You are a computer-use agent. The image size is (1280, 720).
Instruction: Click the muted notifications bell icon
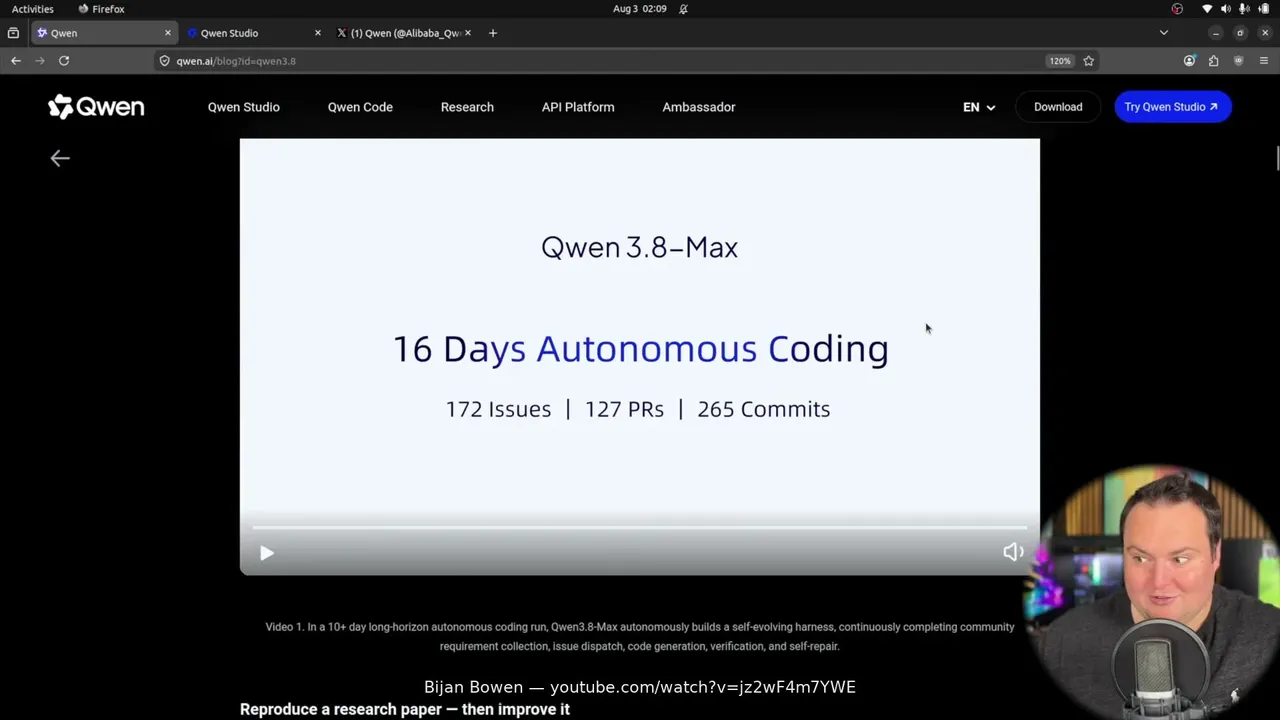click(684, 9)
